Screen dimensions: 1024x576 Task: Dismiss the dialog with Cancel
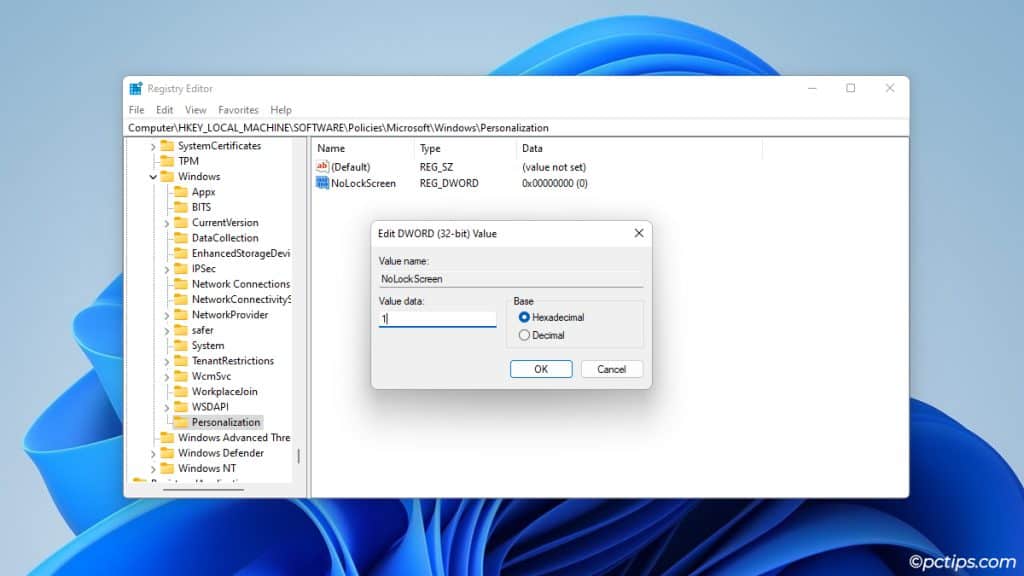(611, 369)
